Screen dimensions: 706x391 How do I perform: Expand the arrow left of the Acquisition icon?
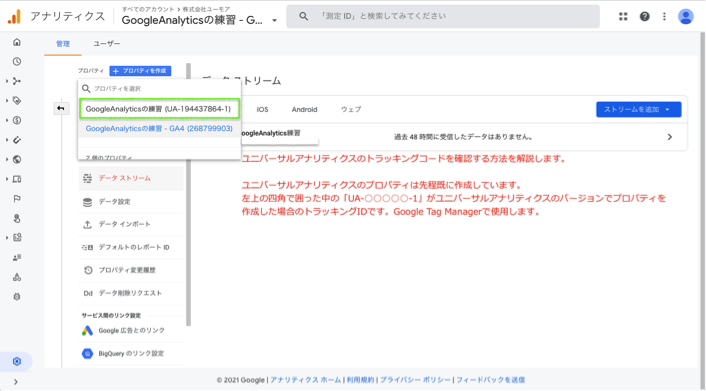7,81
